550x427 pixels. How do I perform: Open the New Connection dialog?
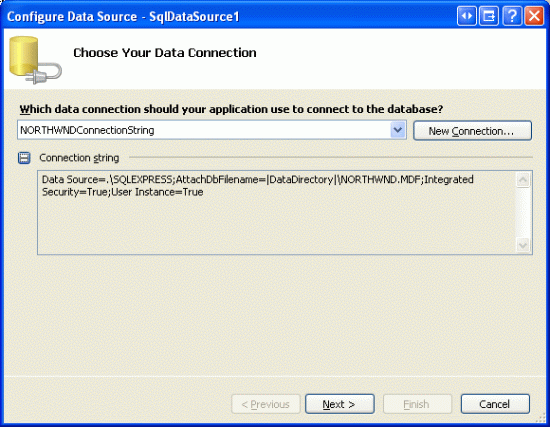point(472,131)
